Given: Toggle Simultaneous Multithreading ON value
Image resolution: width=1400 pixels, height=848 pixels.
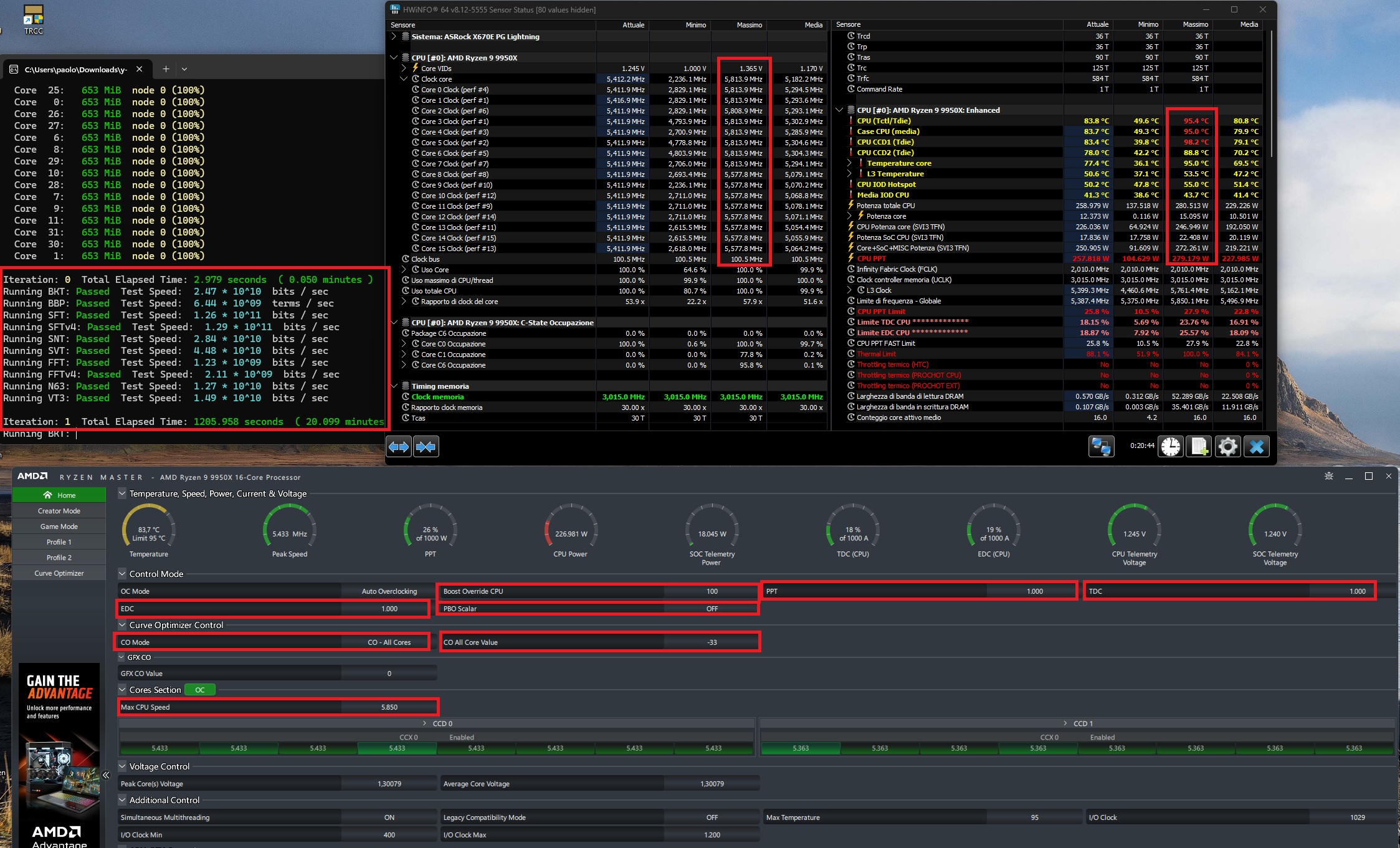Looking at the screenshot, I should [x=389, y=817].
